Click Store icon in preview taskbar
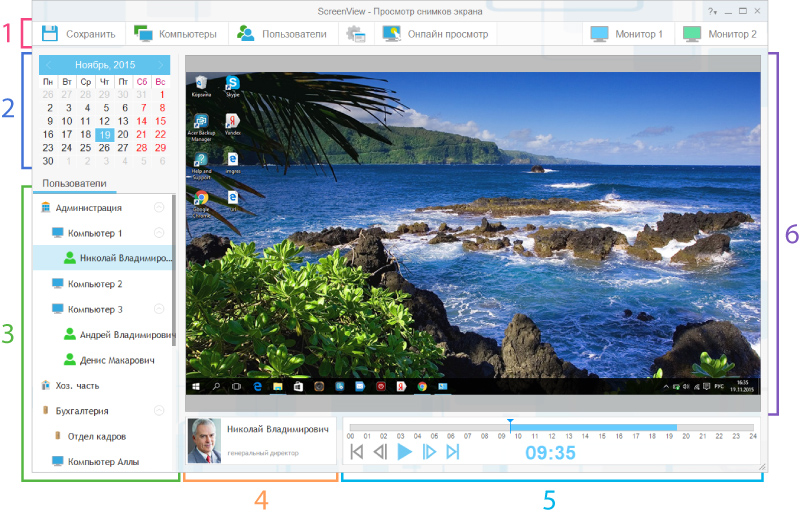Screen dimensions: 800x517 [298, 387]
